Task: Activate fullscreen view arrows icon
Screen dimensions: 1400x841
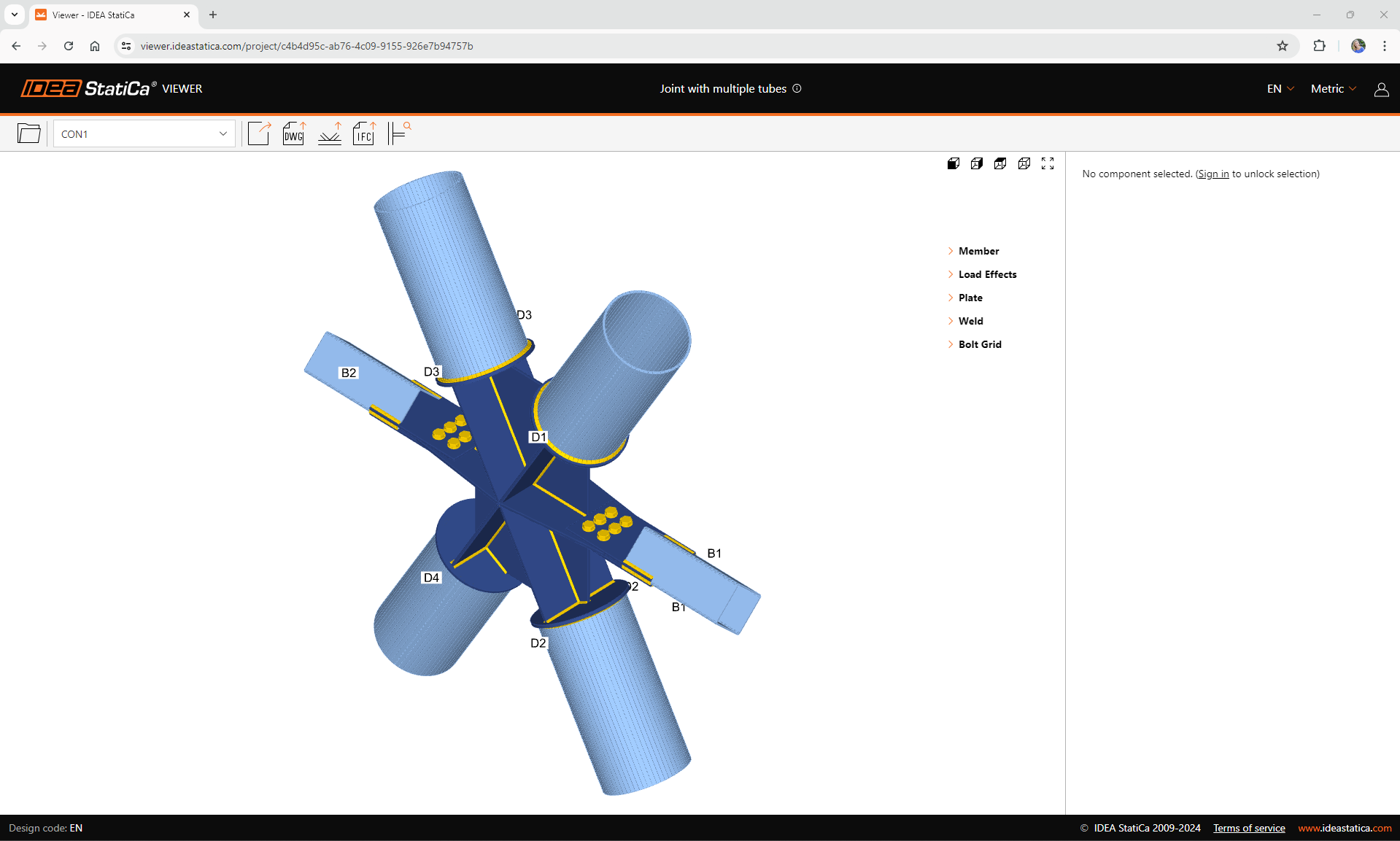Action: 1048,163
